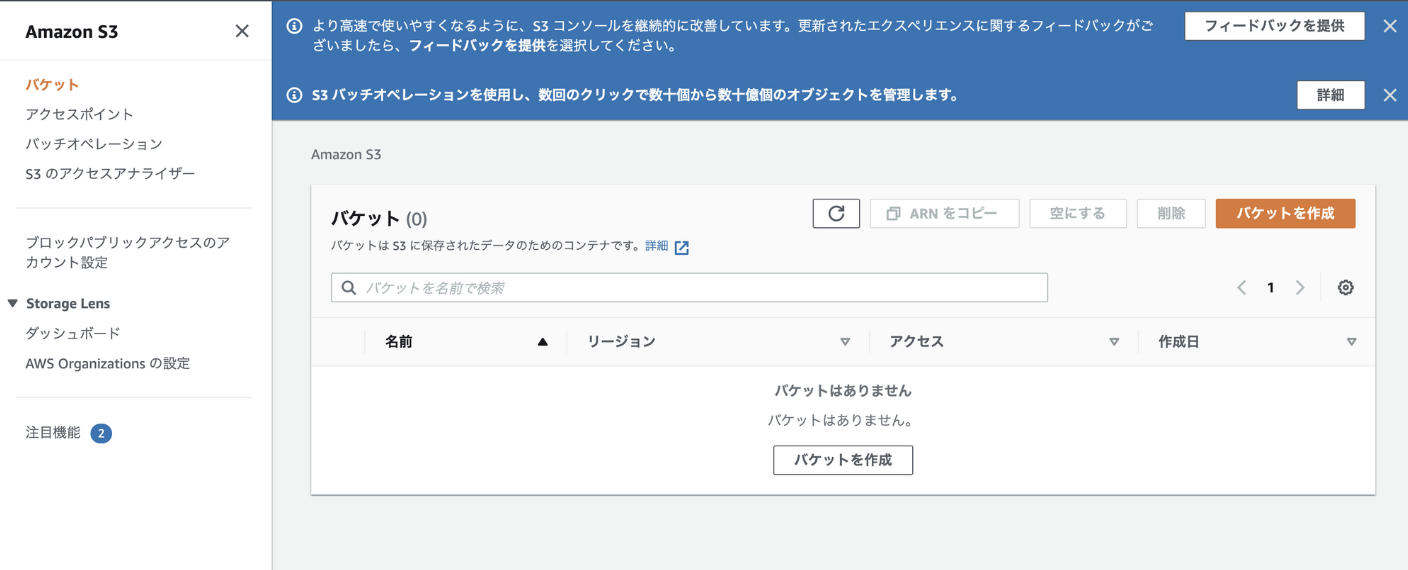Click the info icon in batch operations banner
The image size is (1408, 570).
[294, 95]
